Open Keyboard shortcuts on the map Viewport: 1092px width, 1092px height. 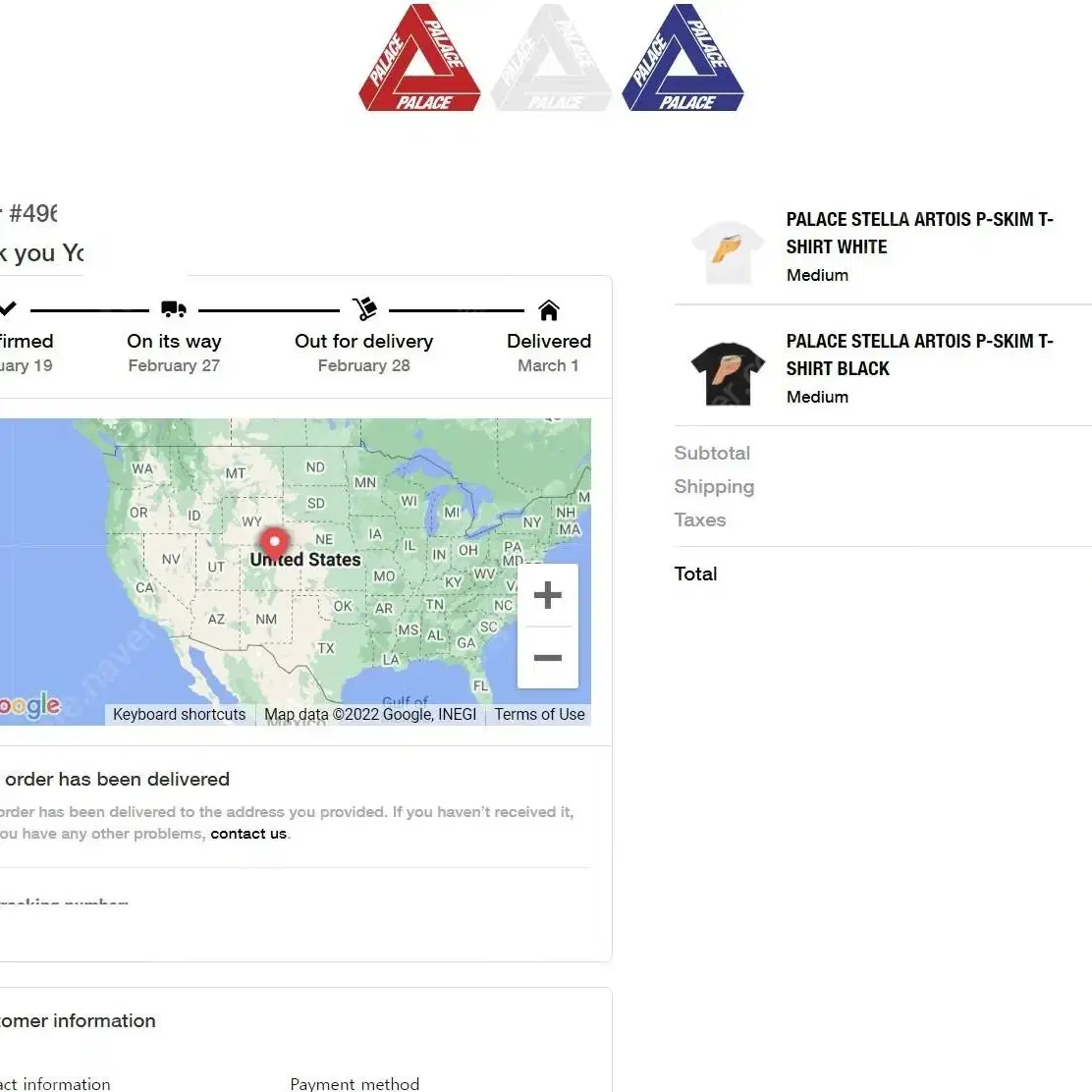pos(179,715)
